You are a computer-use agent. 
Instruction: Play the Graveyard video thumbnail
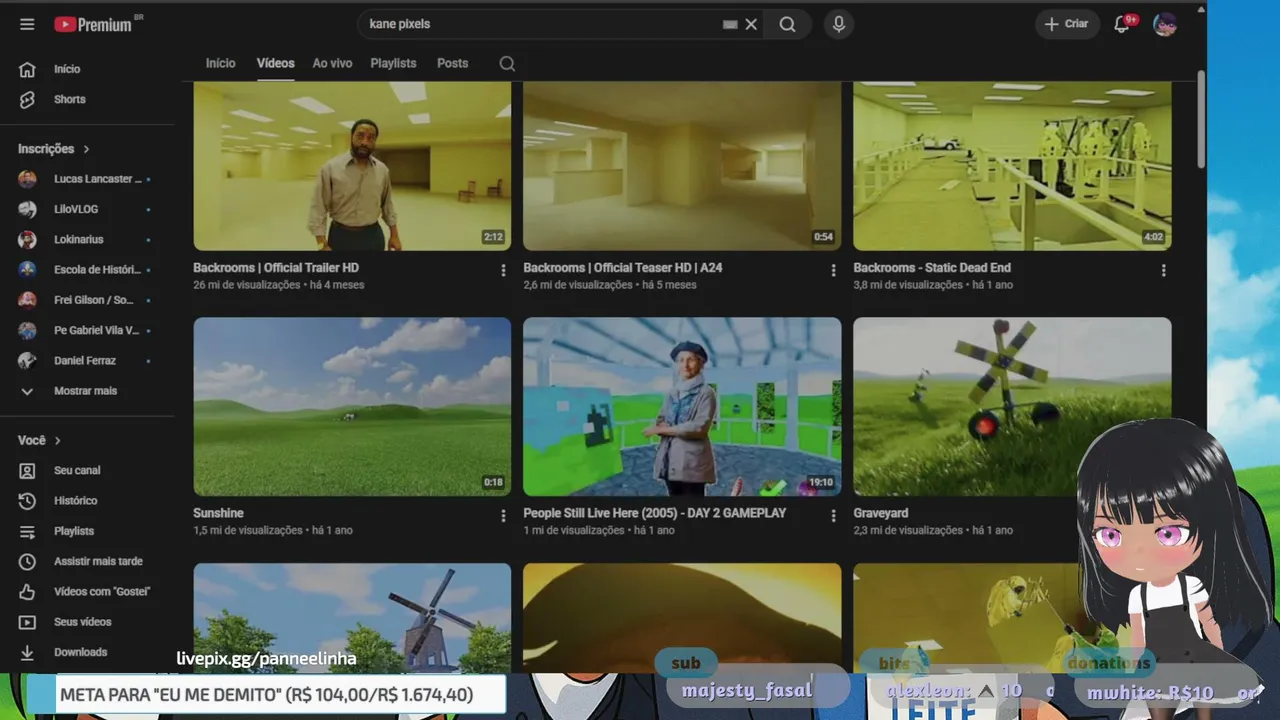coord(1012,407)
